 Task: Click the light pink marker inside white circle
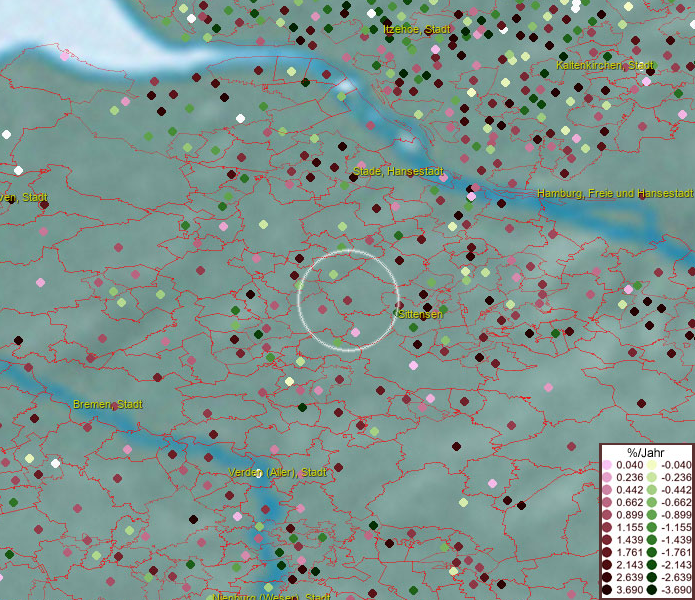point(355,332)
